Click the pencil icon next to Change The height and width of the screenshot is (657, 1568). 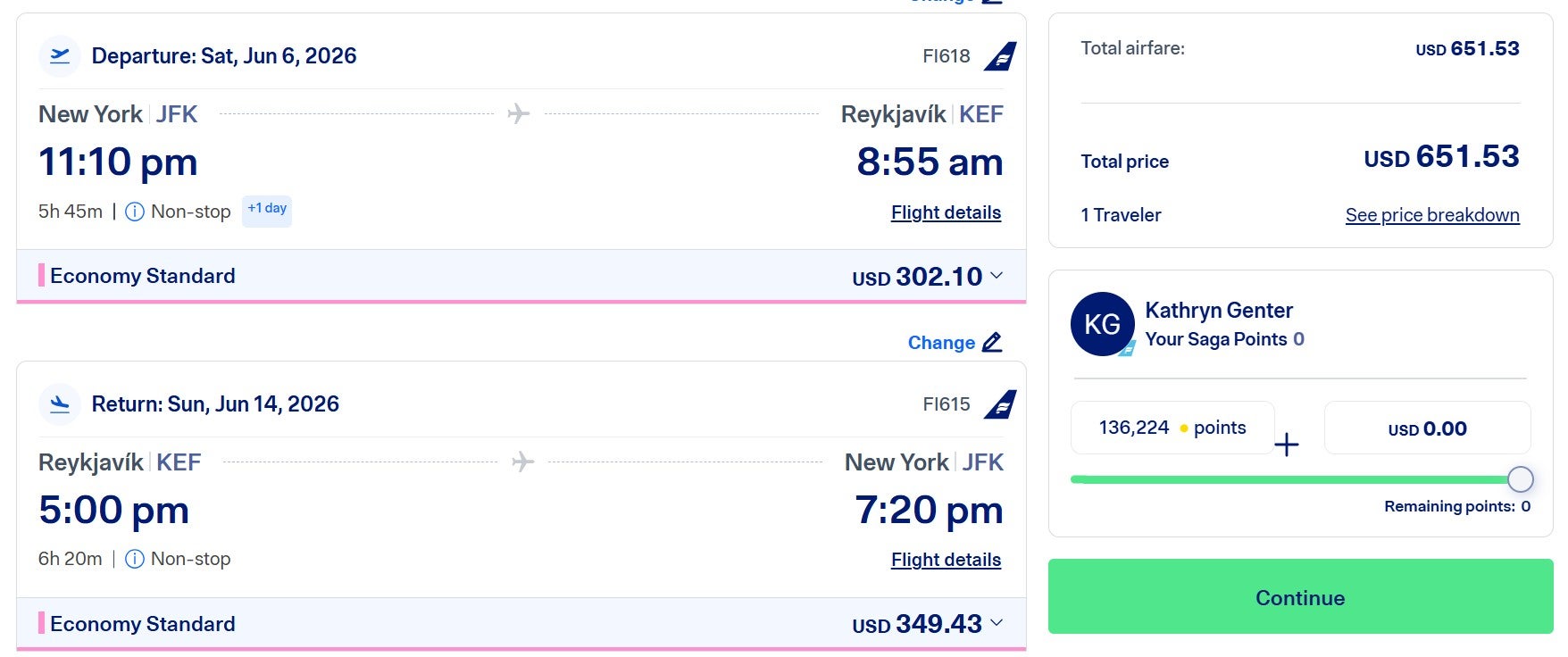pyautogui.click(x=991, y=342)
